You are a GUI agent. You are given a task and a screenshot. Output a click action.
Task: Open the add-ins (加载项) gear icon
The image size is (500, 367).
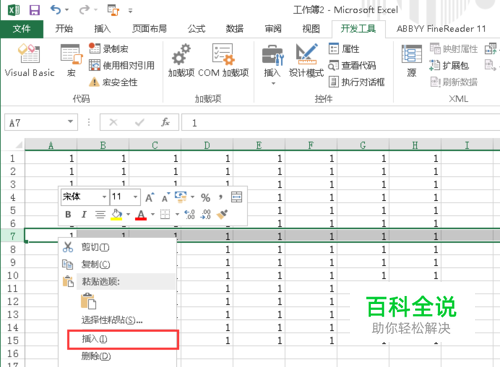click(x=181, y=61)
